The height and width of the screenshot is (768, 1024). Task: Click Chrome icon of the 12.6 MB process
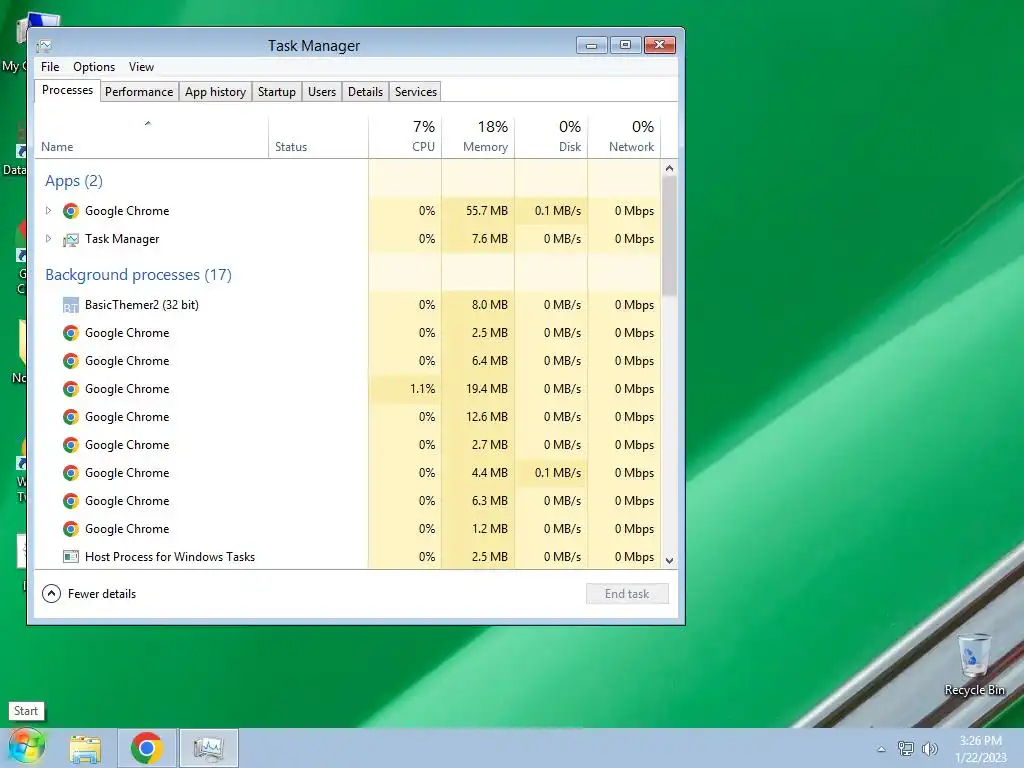tap(71, 417)
